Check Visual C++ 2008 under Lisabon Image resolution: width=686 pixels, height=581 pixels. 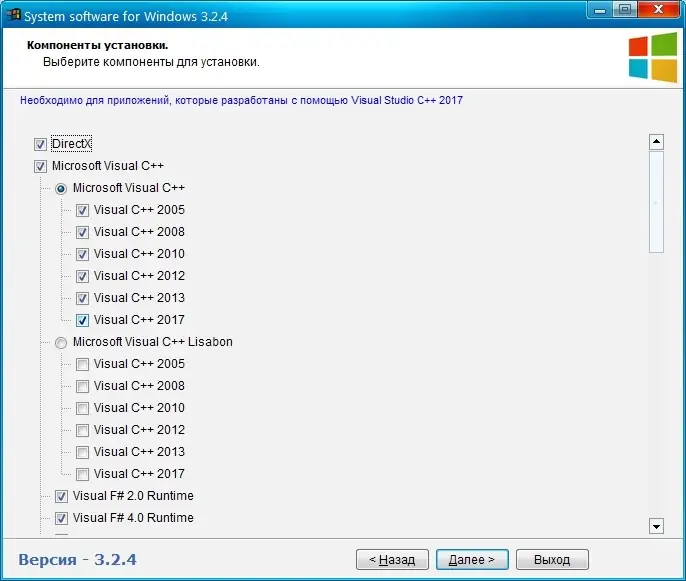[x=82, y=386]
